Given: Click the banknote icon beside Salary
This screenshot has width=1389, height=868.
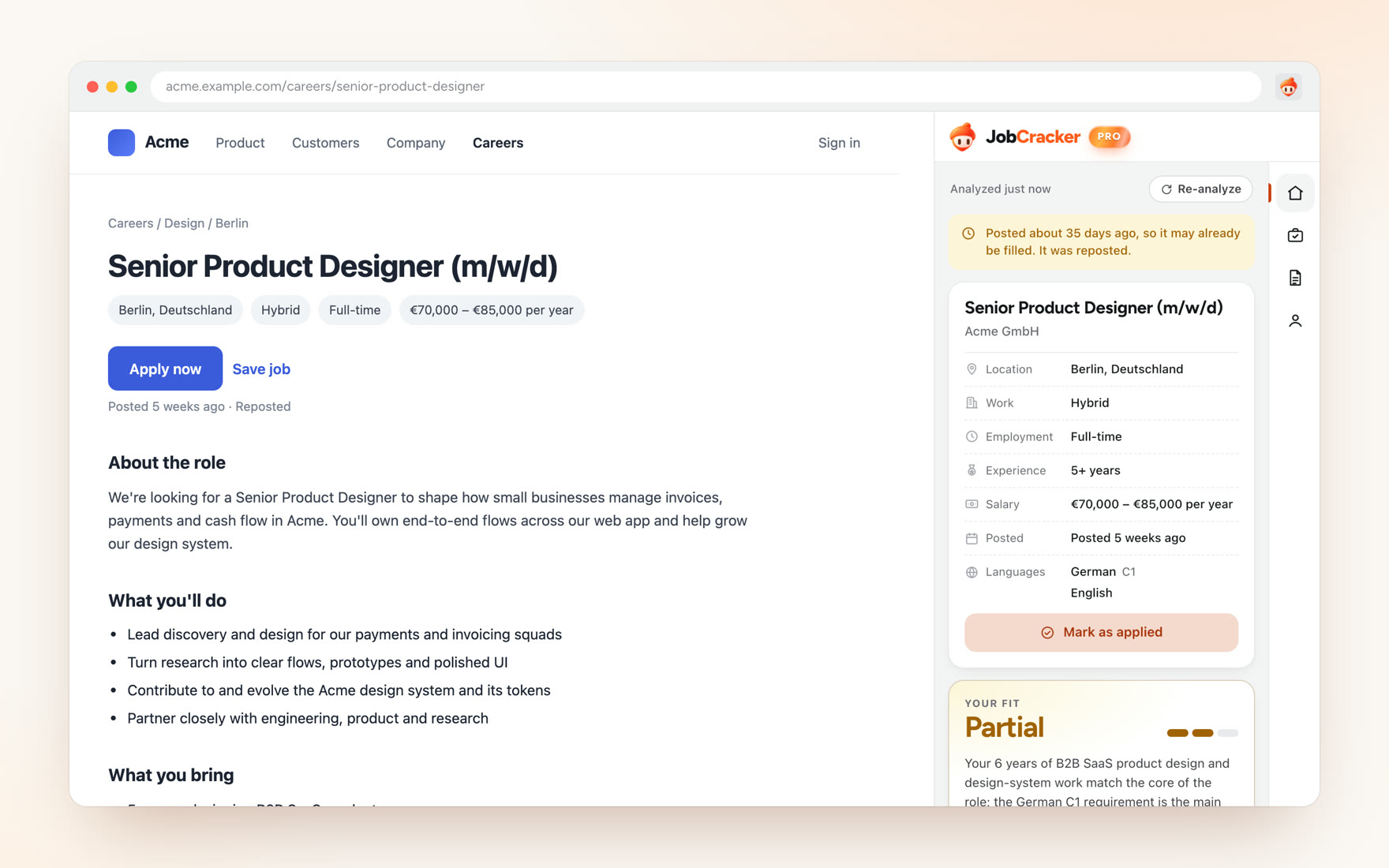Looking at the screenshot, I should tap(972, 504).
